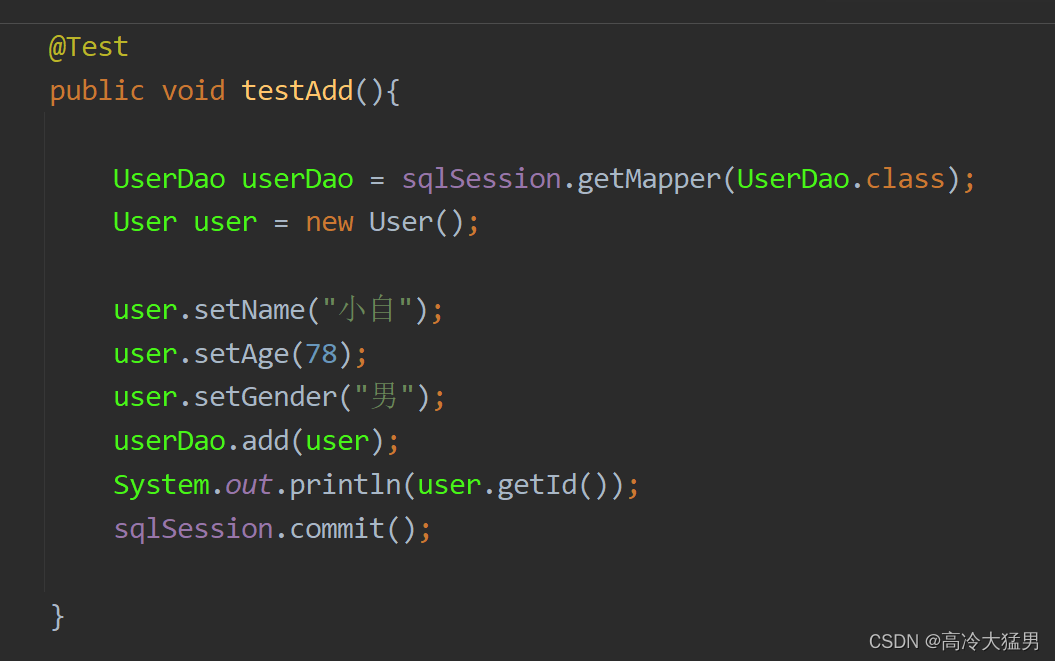The image size is (1055, 661).
Task: Click the getMapper method call
Action: [649, 180]
